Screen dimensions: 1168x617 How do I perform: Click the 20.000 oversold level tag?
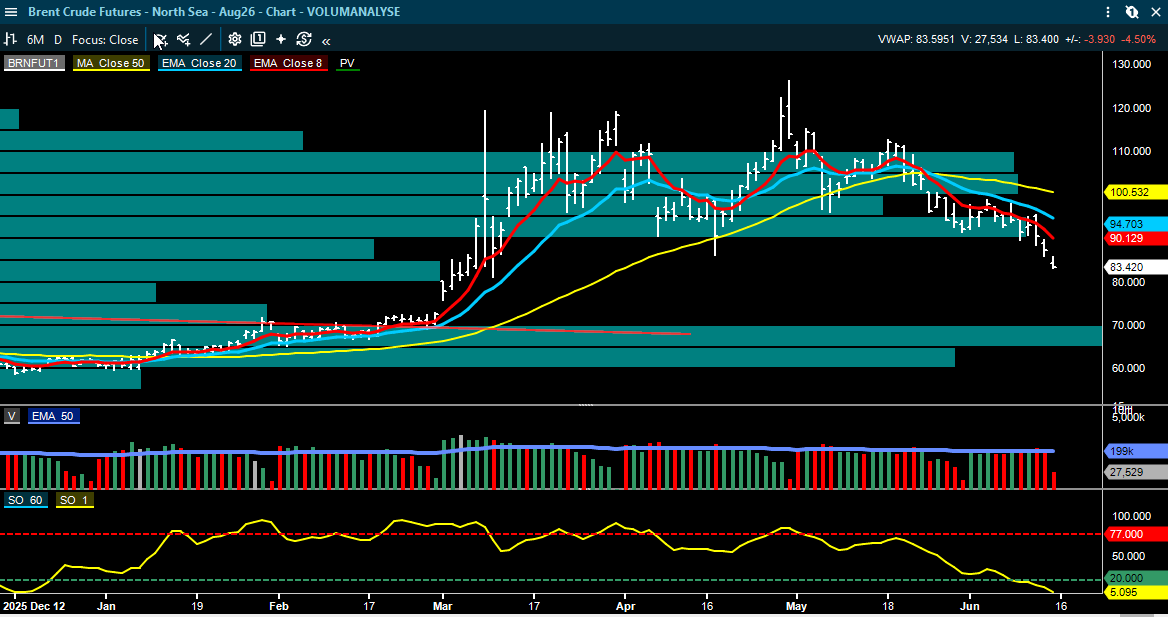(1134, 578)
